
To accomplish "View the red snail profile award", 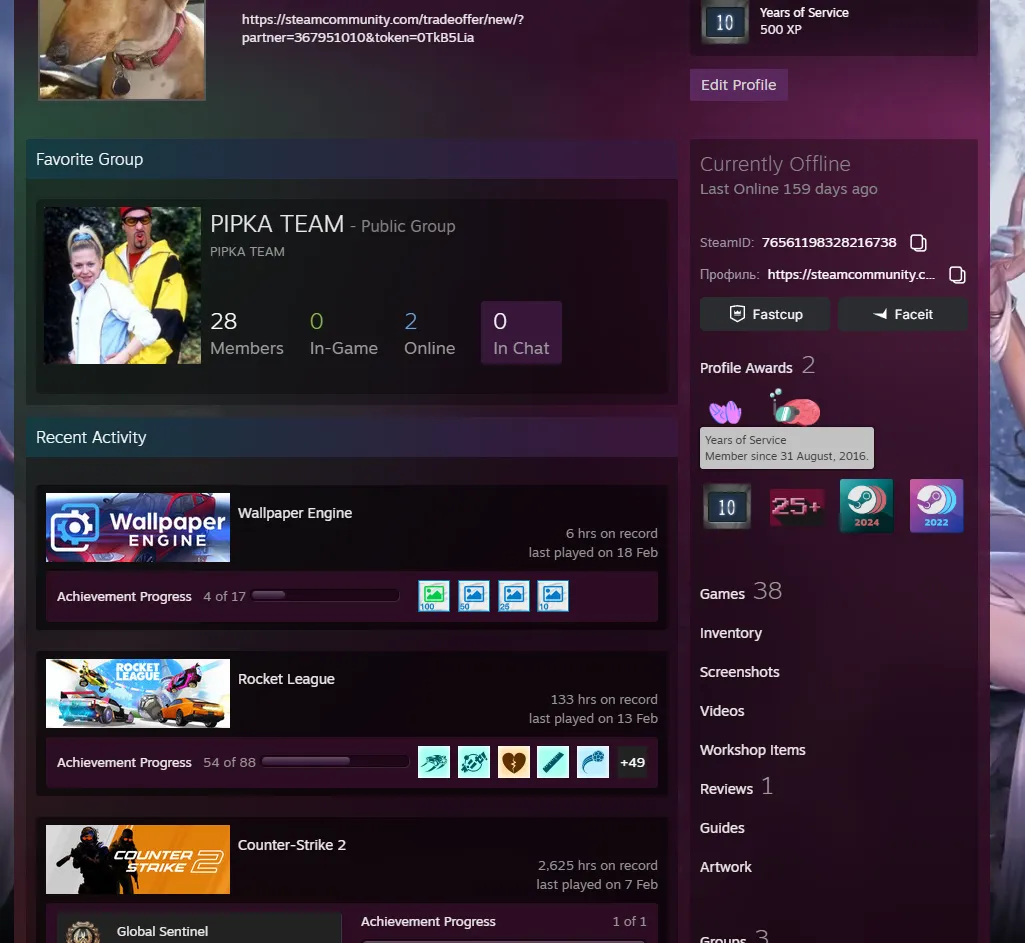I will pyautogui.click(x=795, y=407).
